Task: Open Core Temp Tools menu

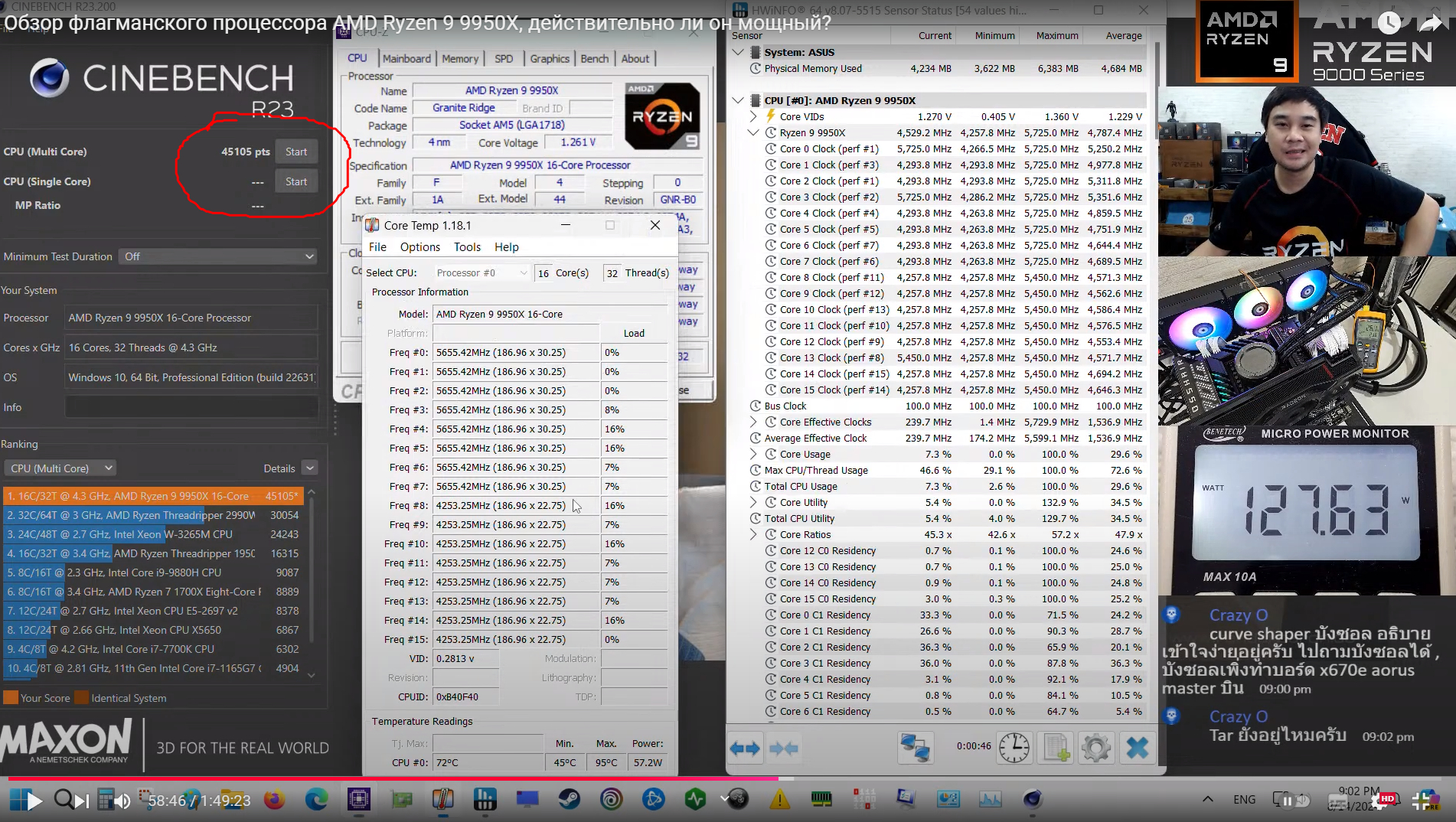Action: 467,246
